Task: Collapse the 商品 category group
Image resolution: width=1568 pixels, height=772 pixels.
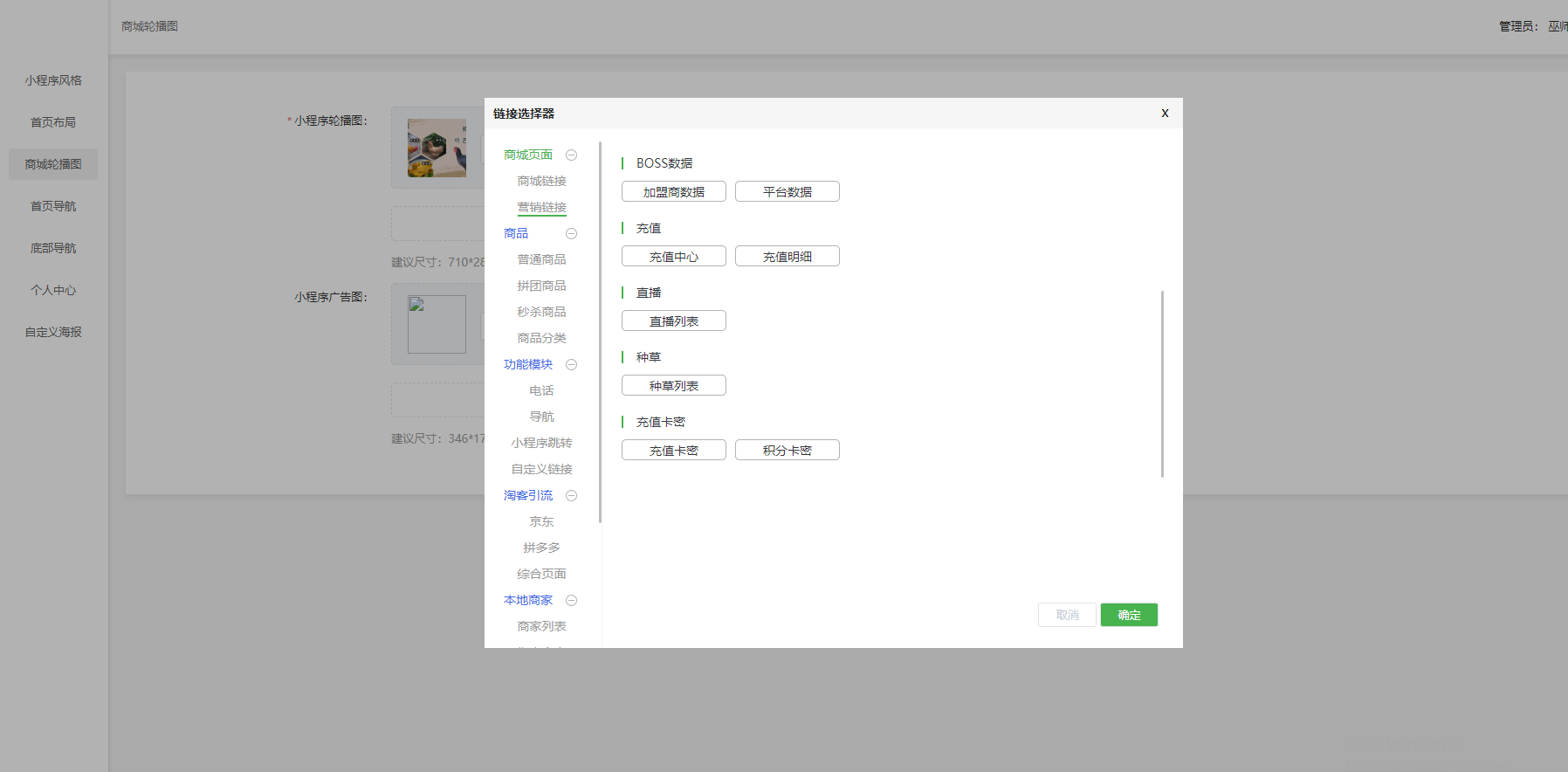Action: coord(571,234)
